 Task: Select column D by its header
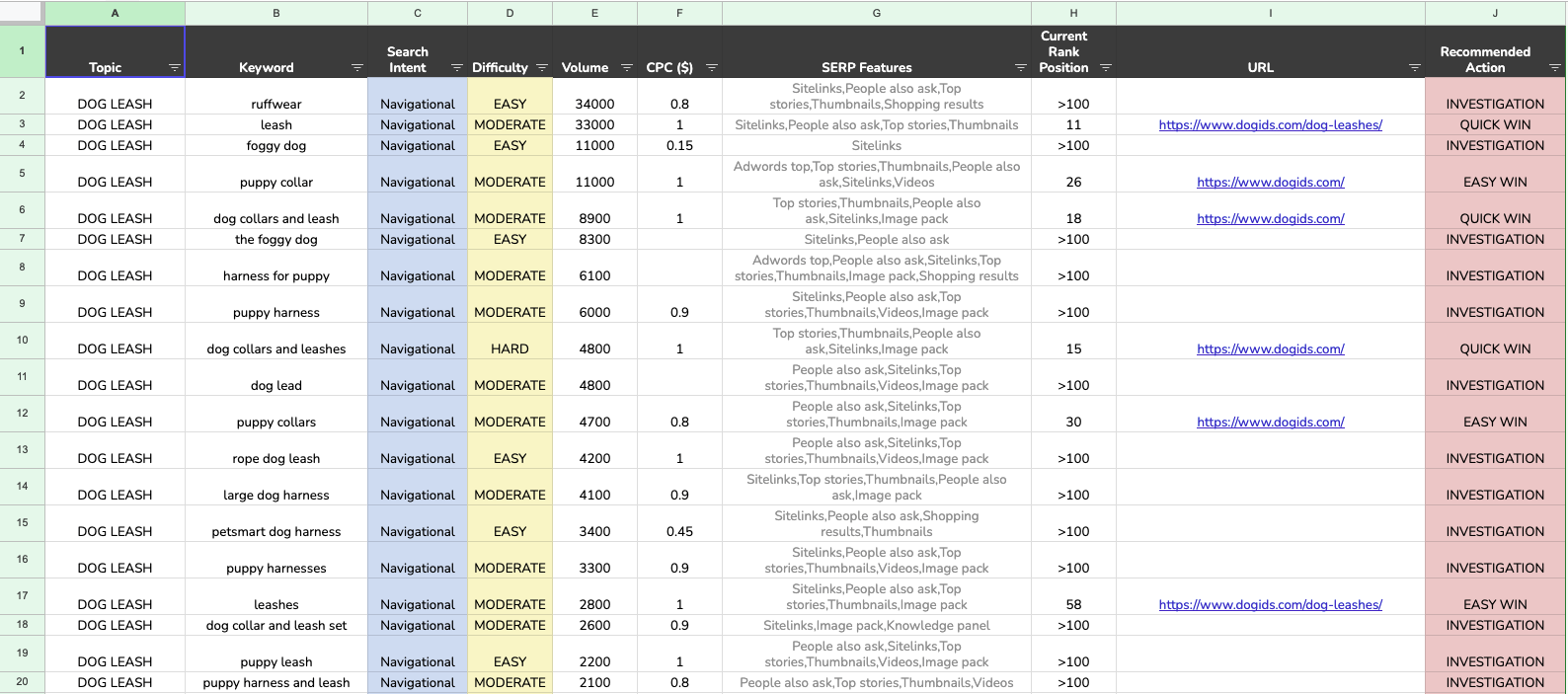pyautogui.click(x=510, y=13)
